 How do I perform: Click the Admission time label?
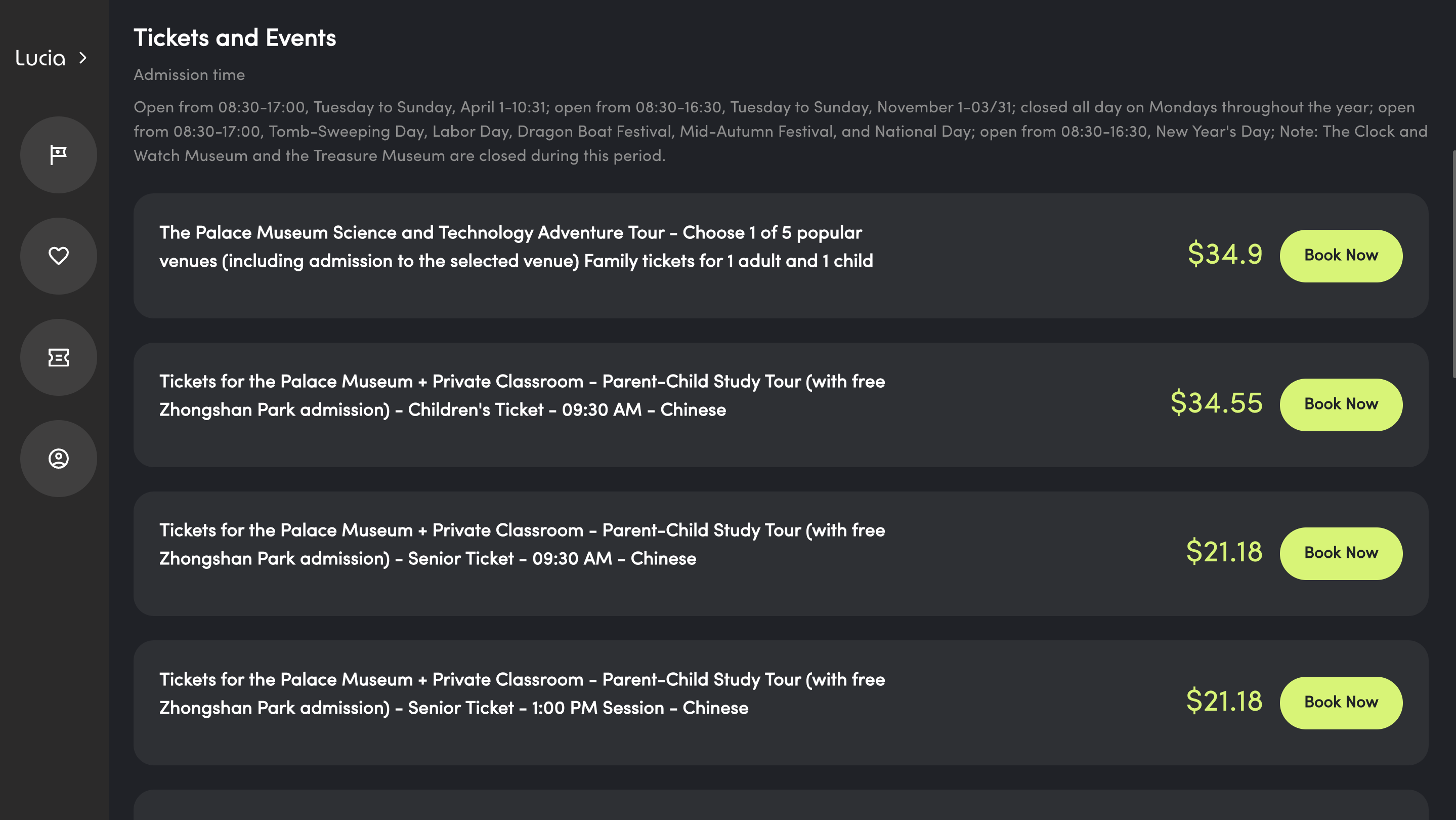189,74
